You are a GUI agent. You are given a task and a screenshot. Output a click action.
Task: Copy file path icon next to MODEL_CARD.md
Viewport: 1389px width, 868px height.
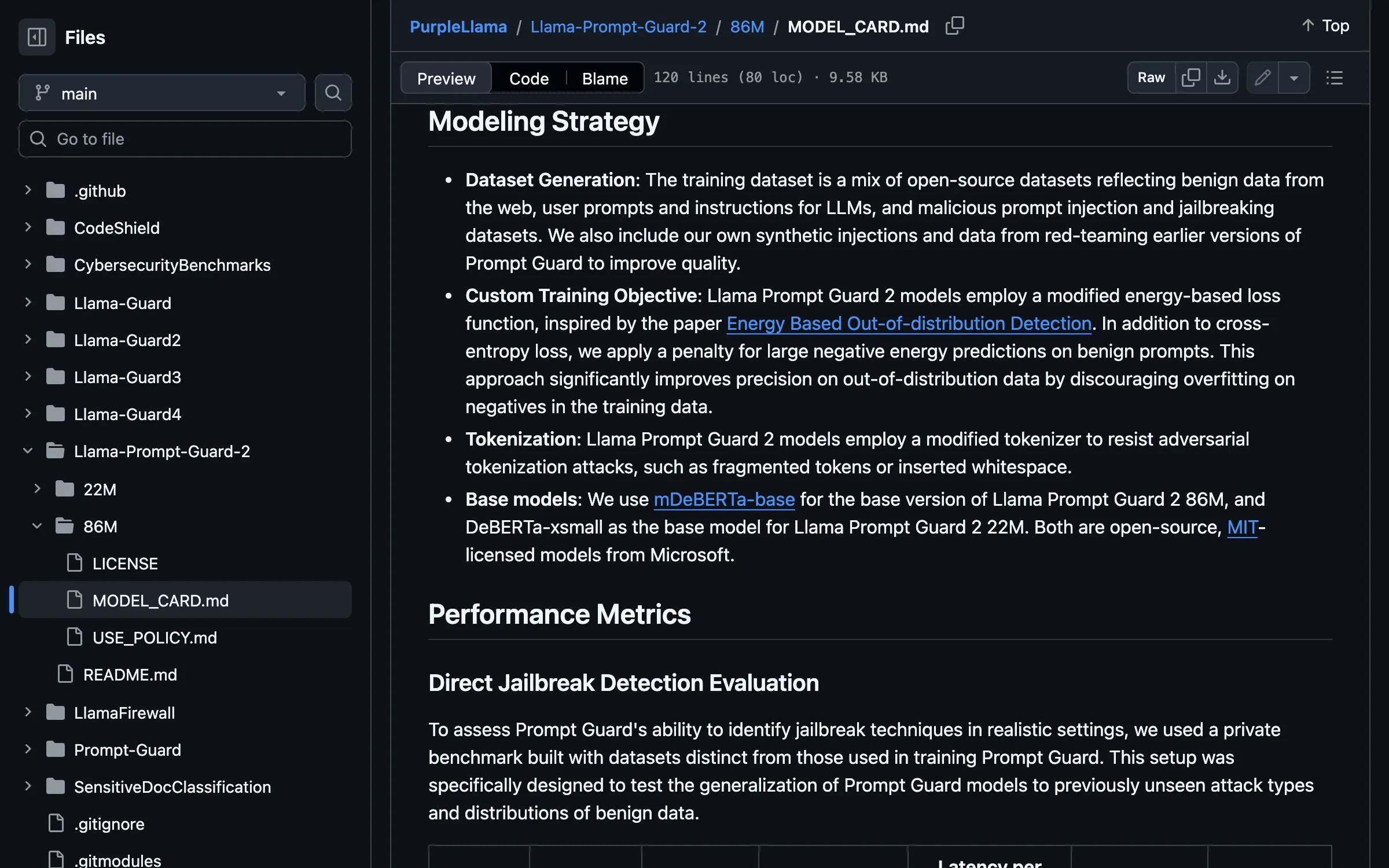pos(954,26)
